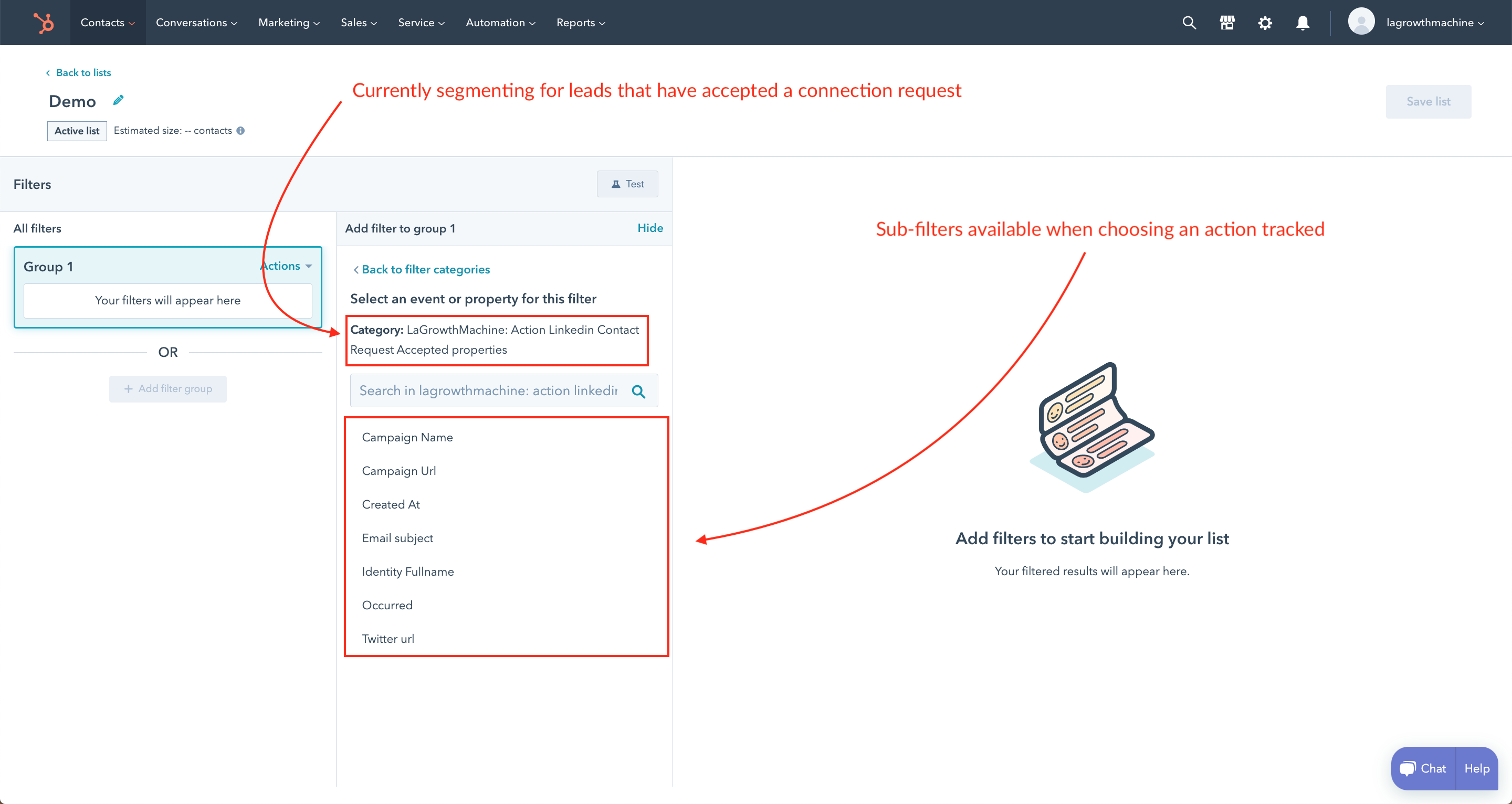
Task: Open the search magnifier in top bar
Action: point(1189,23)
